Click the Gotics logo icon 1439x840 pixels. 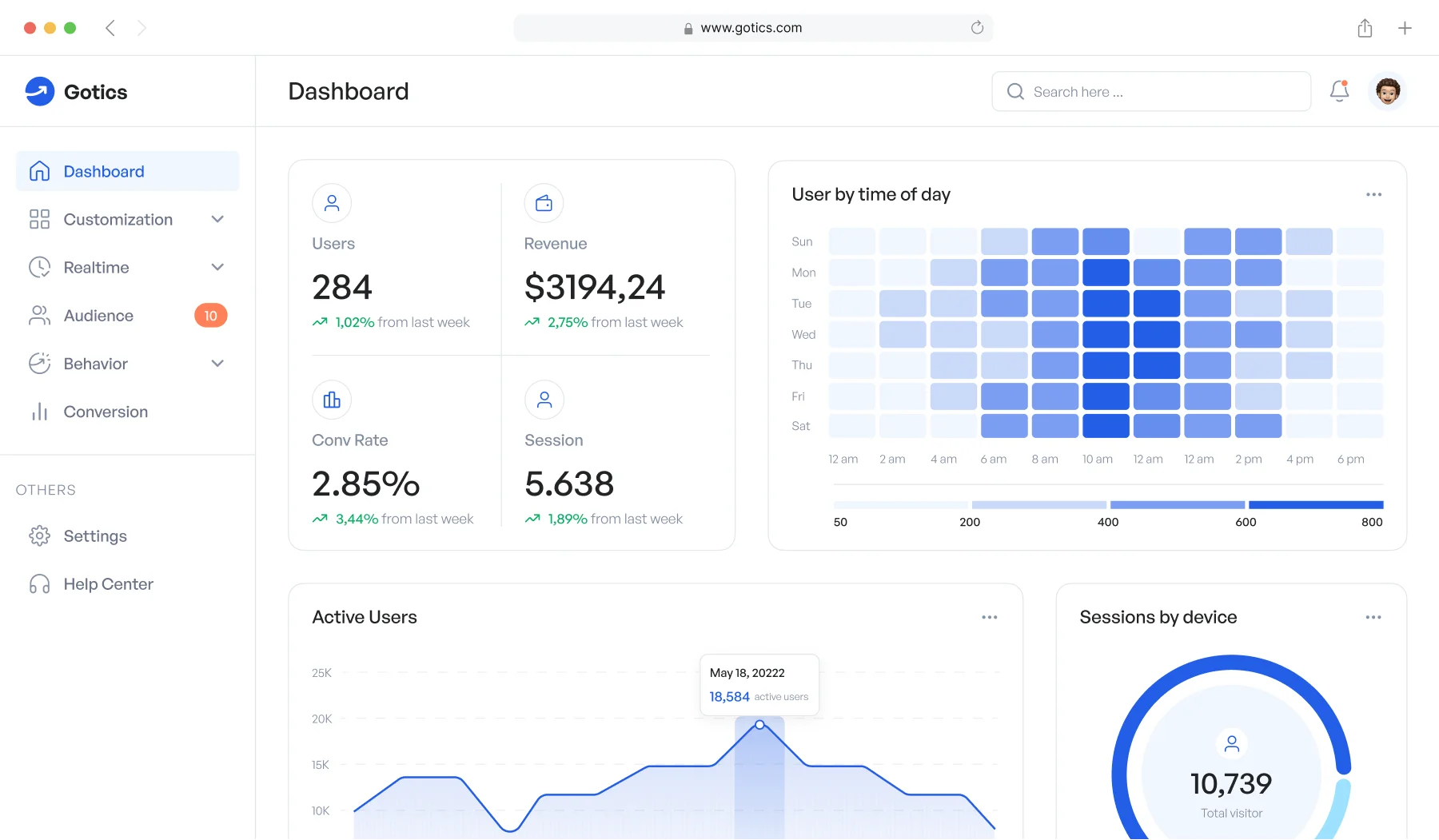coord(40,92)
